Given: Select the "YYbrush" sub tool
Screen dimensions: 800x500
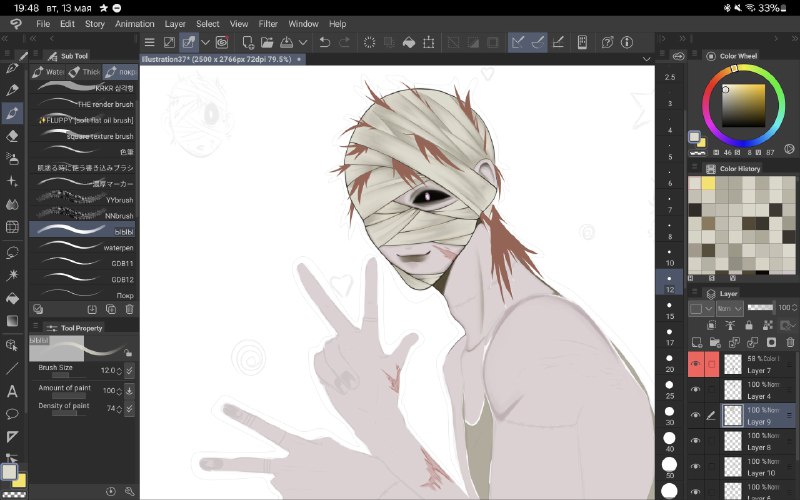Looking at the screenshot, I should click(83, 199).
